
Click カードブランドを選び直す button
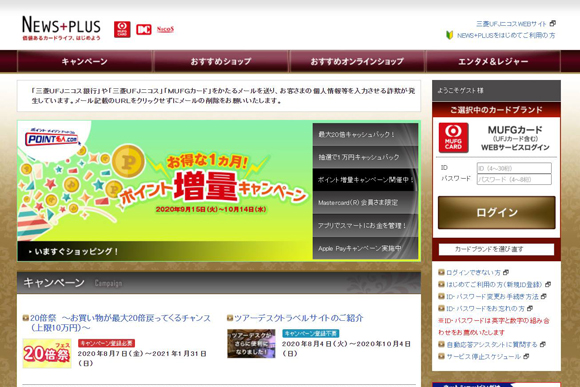click(496, 249)
